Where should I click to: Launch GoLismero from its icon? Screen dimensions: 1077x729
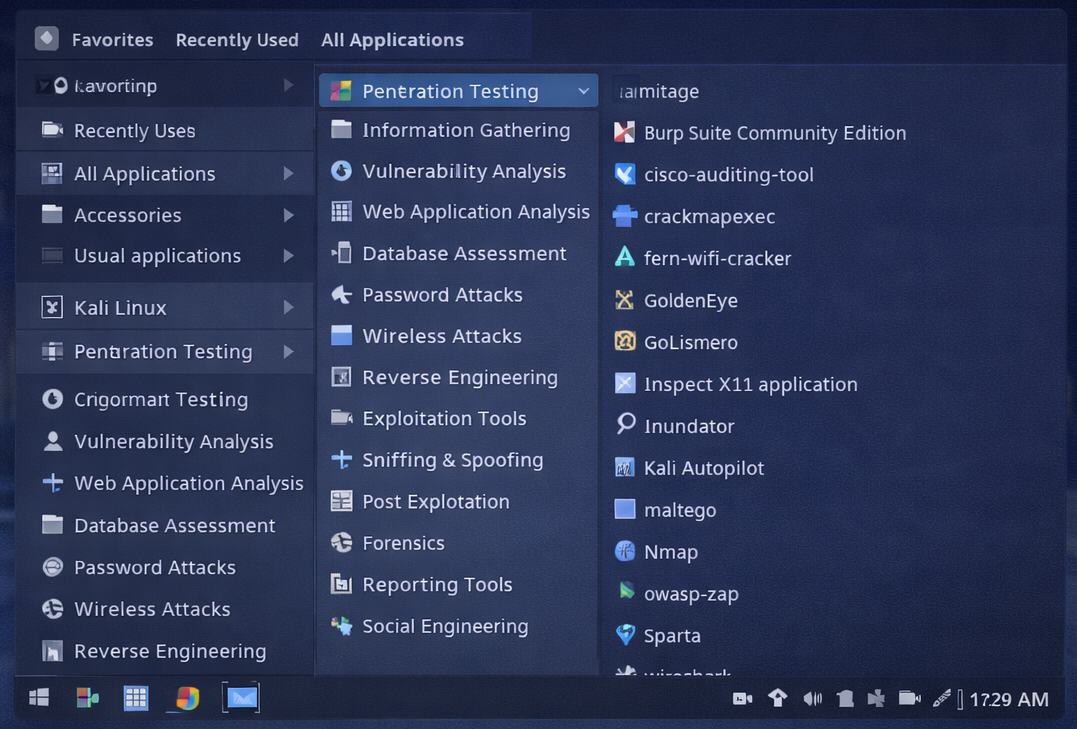pyautogui.click(x=624, y=341)
